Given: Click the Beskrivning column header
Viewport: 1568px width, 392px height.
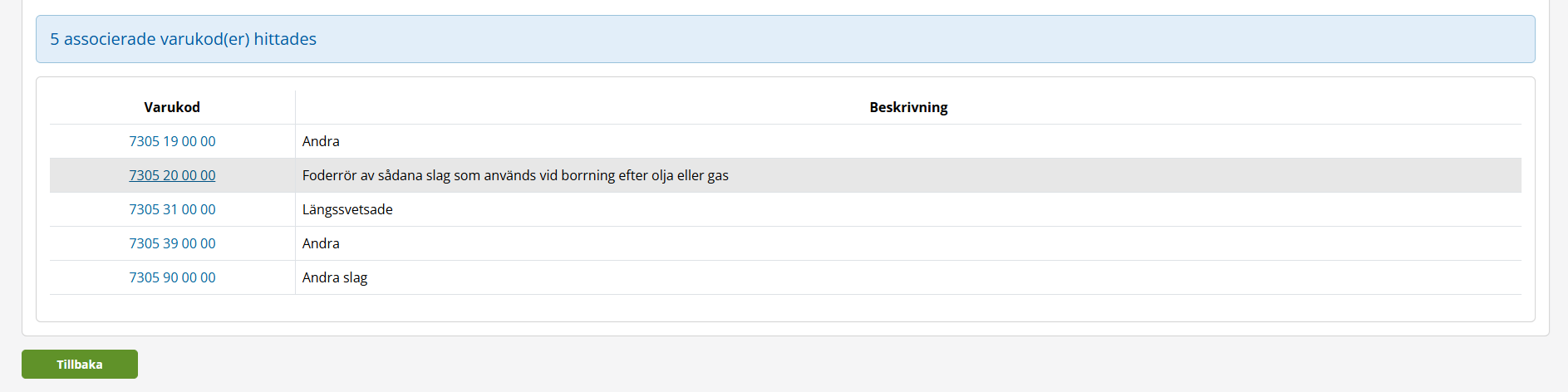Looking at the screenshot, I should [908, 107].
